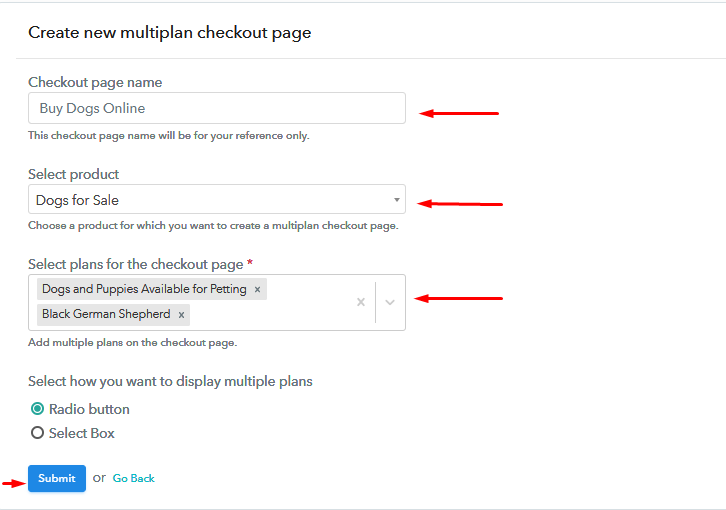Screen dimensions: 726x510
Task: Click the 'Select product' field label
Action: point(74,174)
